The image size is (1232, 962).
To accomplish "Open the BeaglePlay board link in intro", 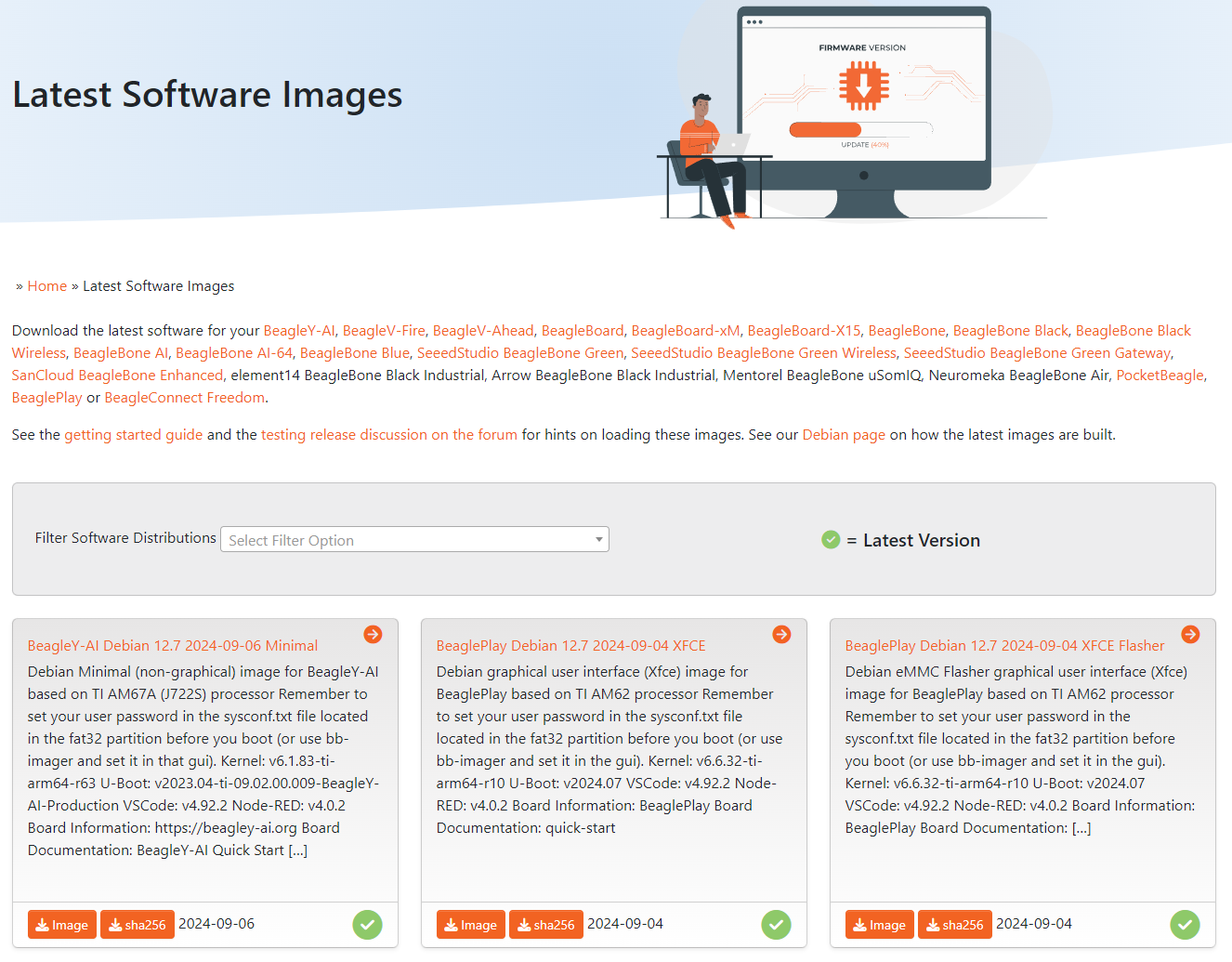I will [x=47, y=398].
